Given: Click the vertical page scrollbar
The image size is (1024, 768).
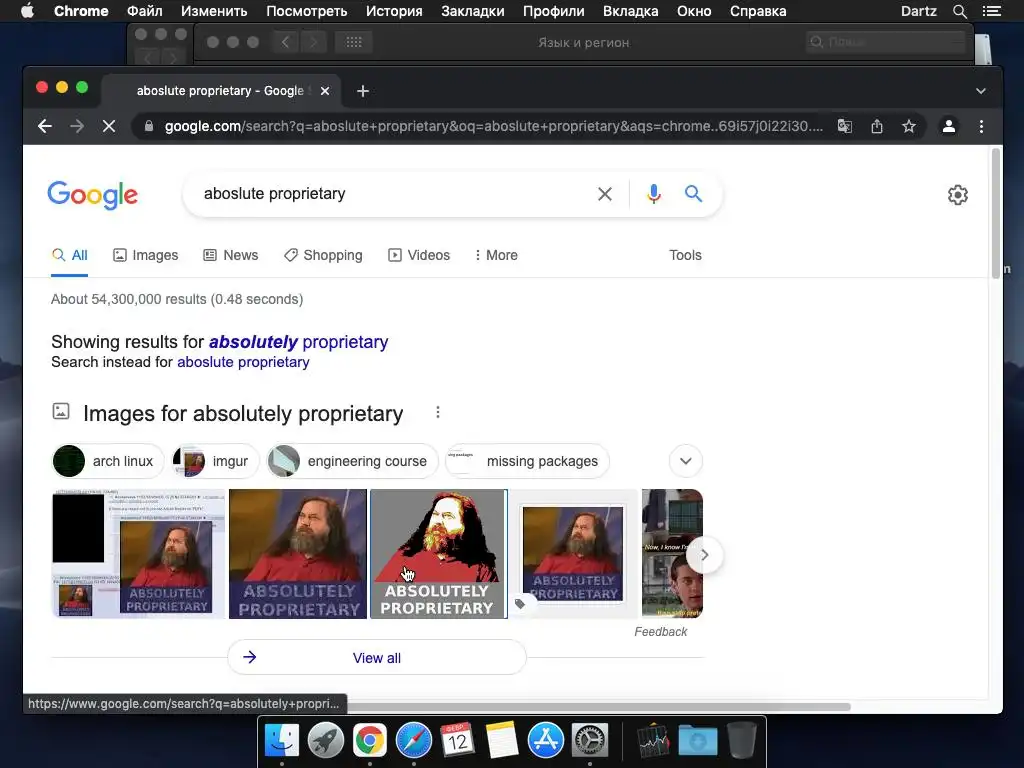Looking at the screenshot, I should click(x=995, y=214).
